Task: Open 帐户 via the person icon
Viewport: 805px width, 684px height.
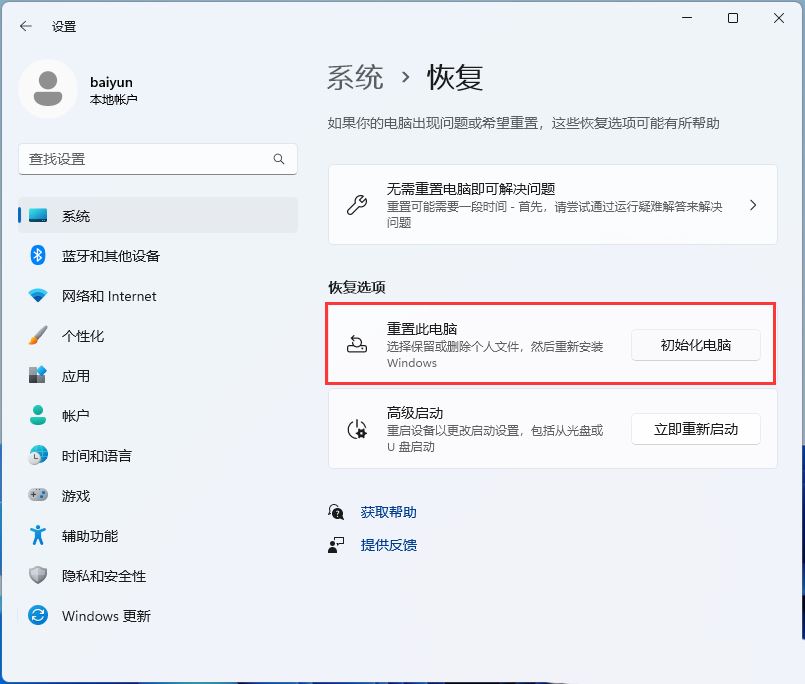Action: tap(38, 415)
